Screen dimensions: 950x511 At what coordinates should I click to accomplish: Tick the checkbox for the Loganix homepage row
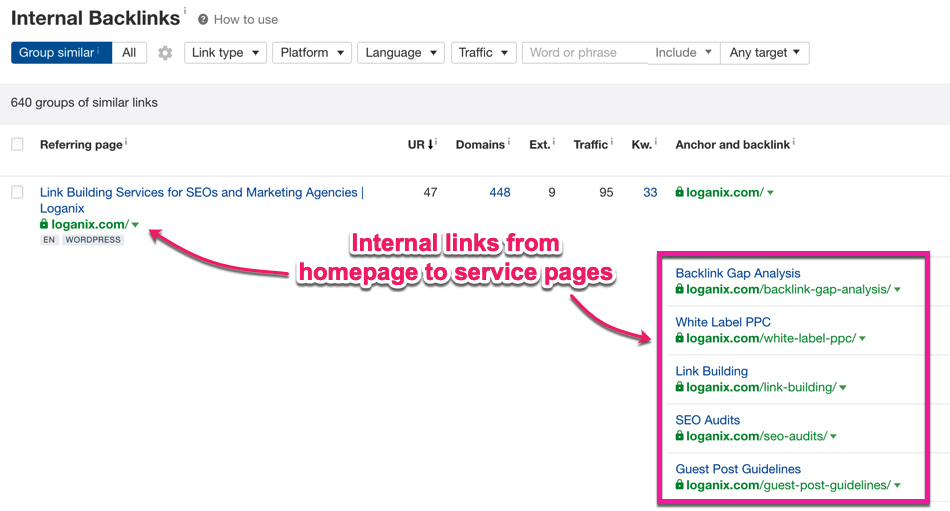(x=17, y=192)
